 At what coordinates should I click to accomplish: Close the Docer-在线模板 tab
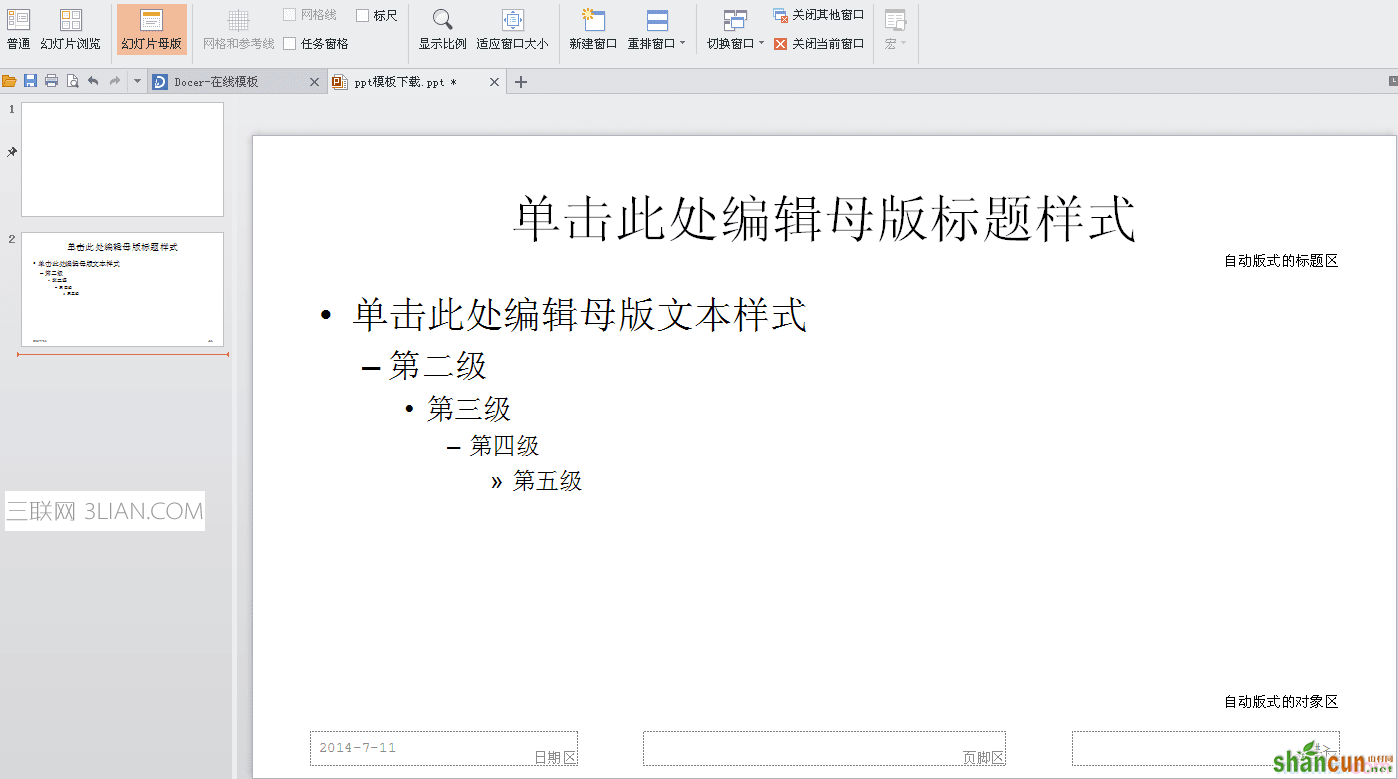[x=314, y=82]
